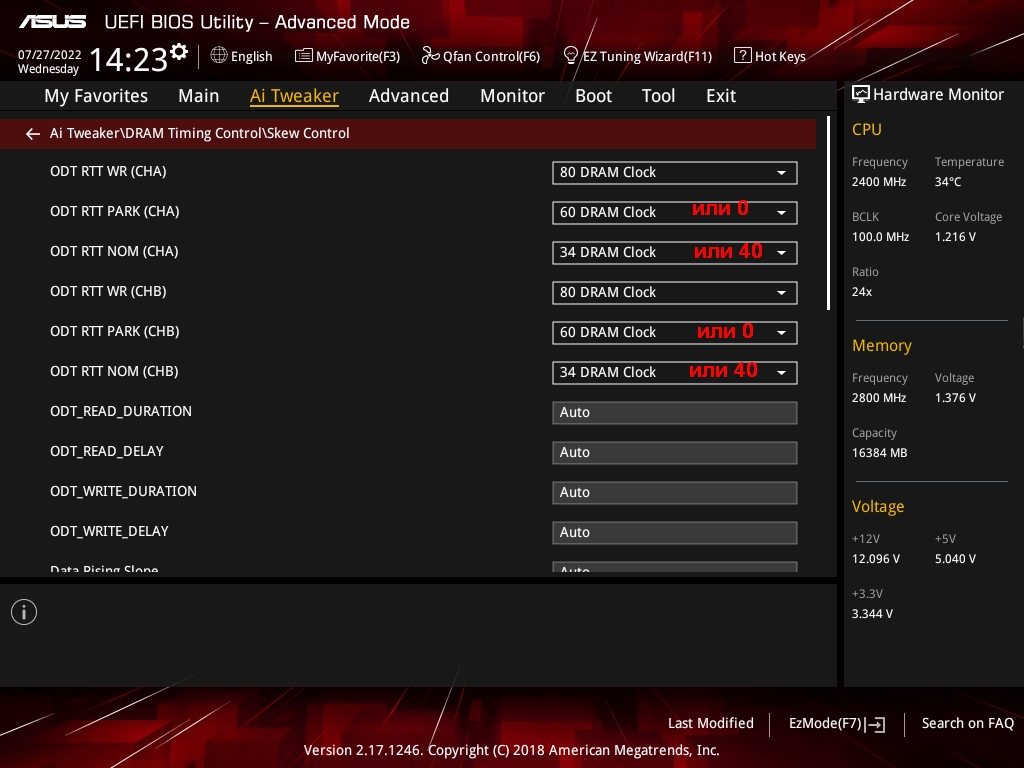The image size is (1024, 768).
Task: Open MyFavorite(F3) list icon
Action: tap(303, 56)
